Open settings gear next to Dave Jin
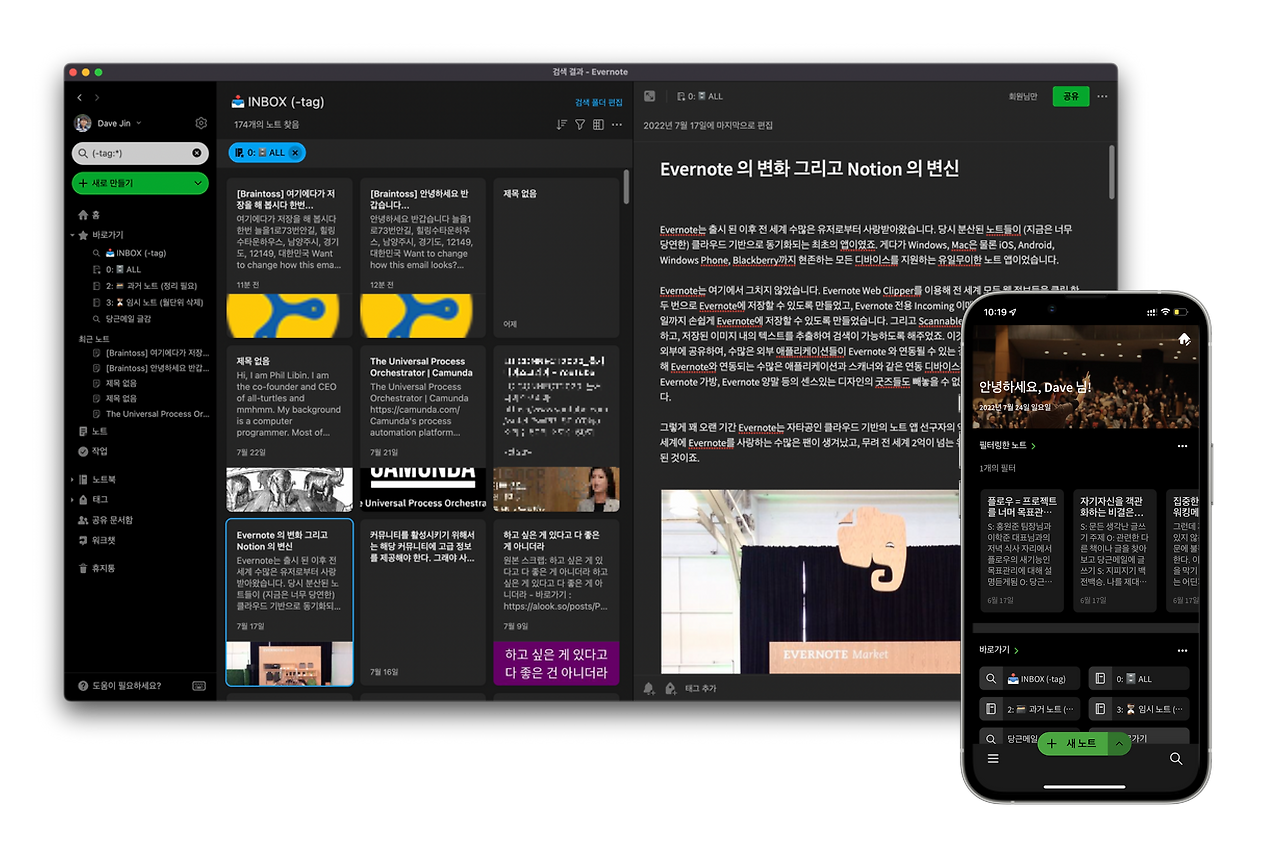Image resolution: width=1280 pixels, height=849 pixels. point(201,123)
